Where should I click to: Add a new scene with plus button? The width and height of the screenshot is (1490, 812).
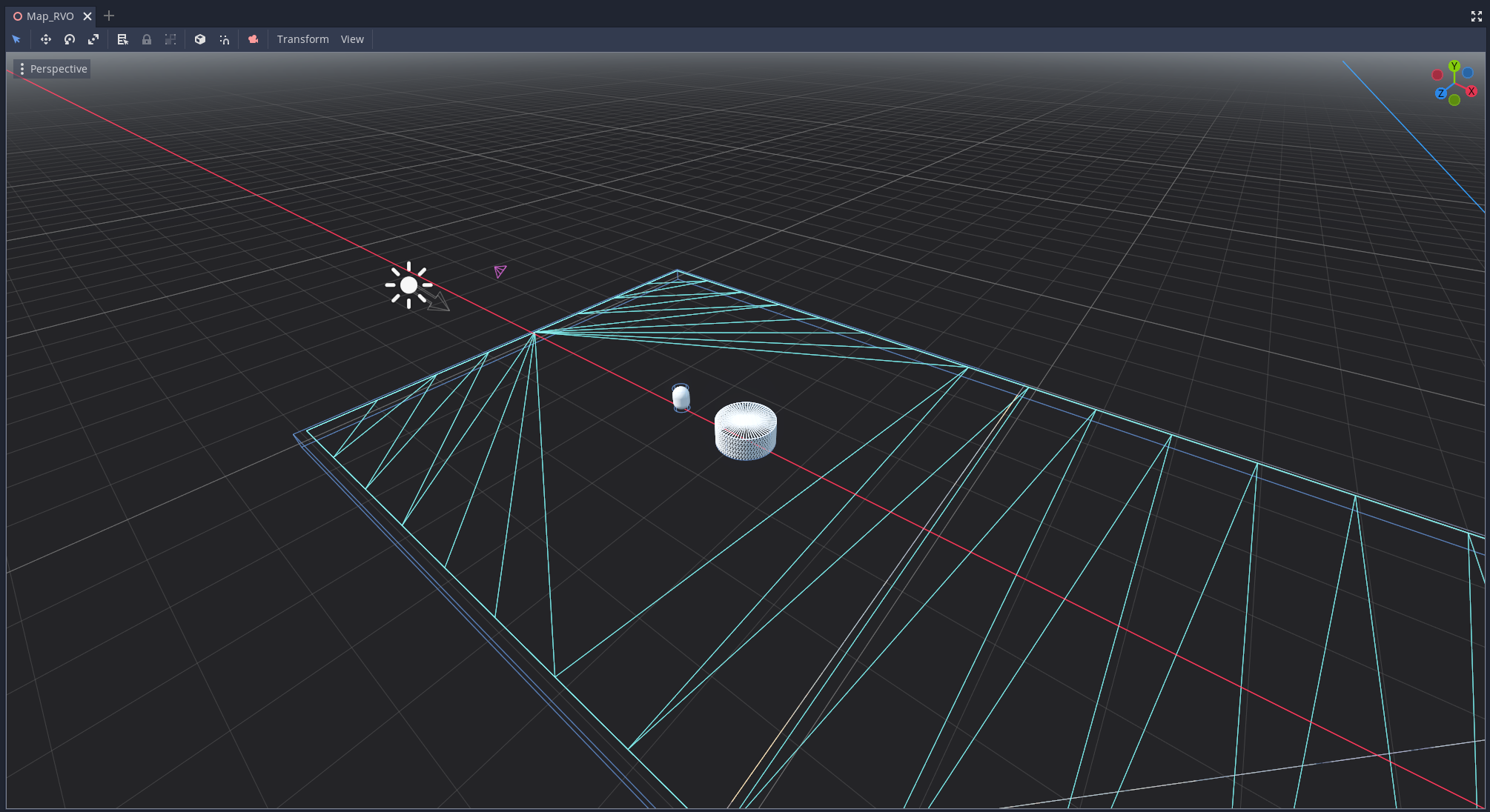click(x=108, y=16)
